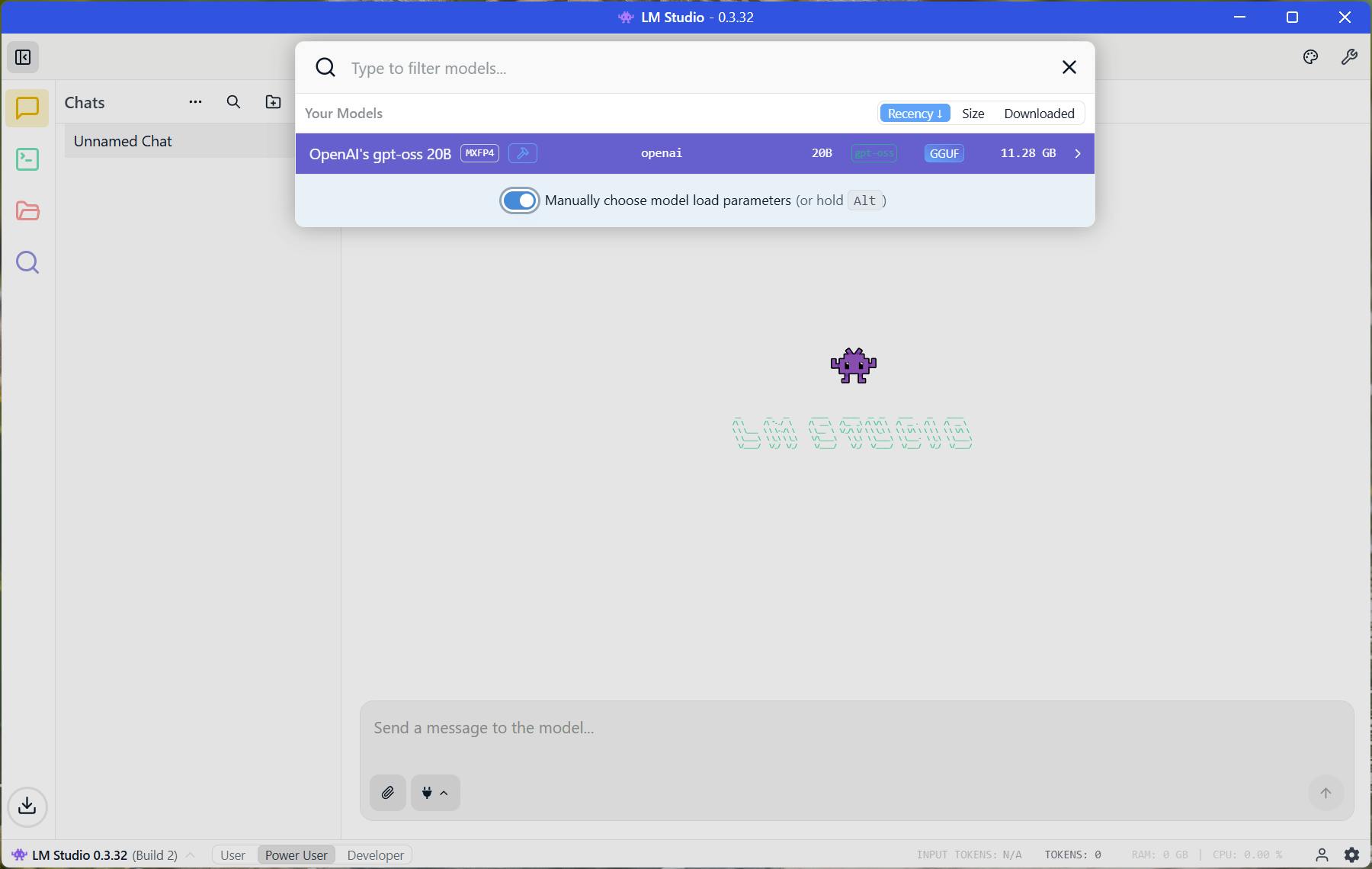Switch to Power User mode

(296, 855)
